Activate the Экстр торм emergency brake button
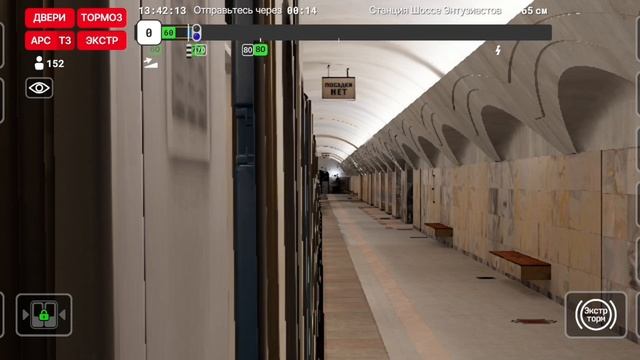Viewport: 640px width, 360px height. [596, 314]
